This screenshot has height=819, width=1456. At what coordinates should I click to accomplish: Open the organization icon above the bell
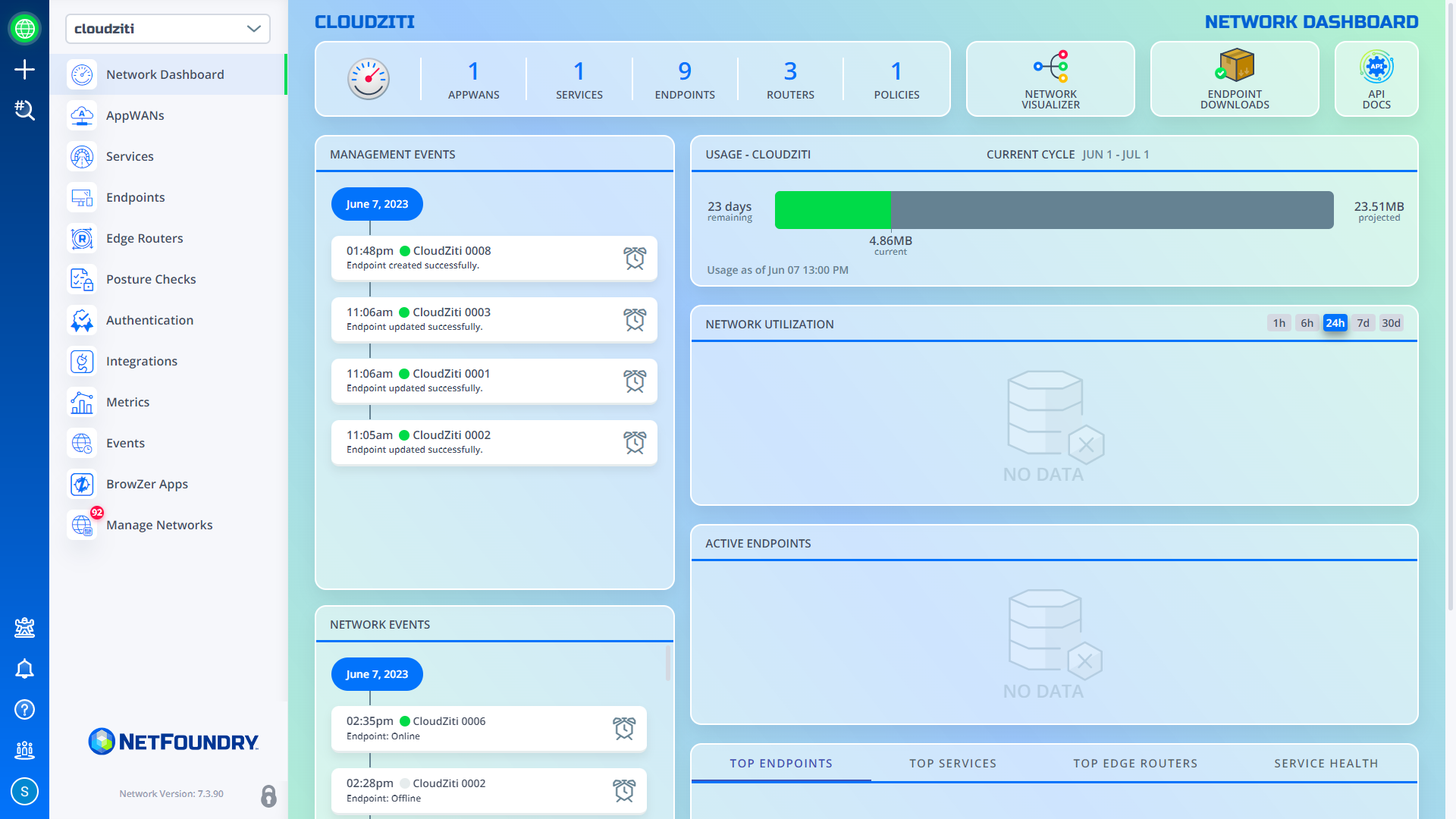[x=24, y=627]
